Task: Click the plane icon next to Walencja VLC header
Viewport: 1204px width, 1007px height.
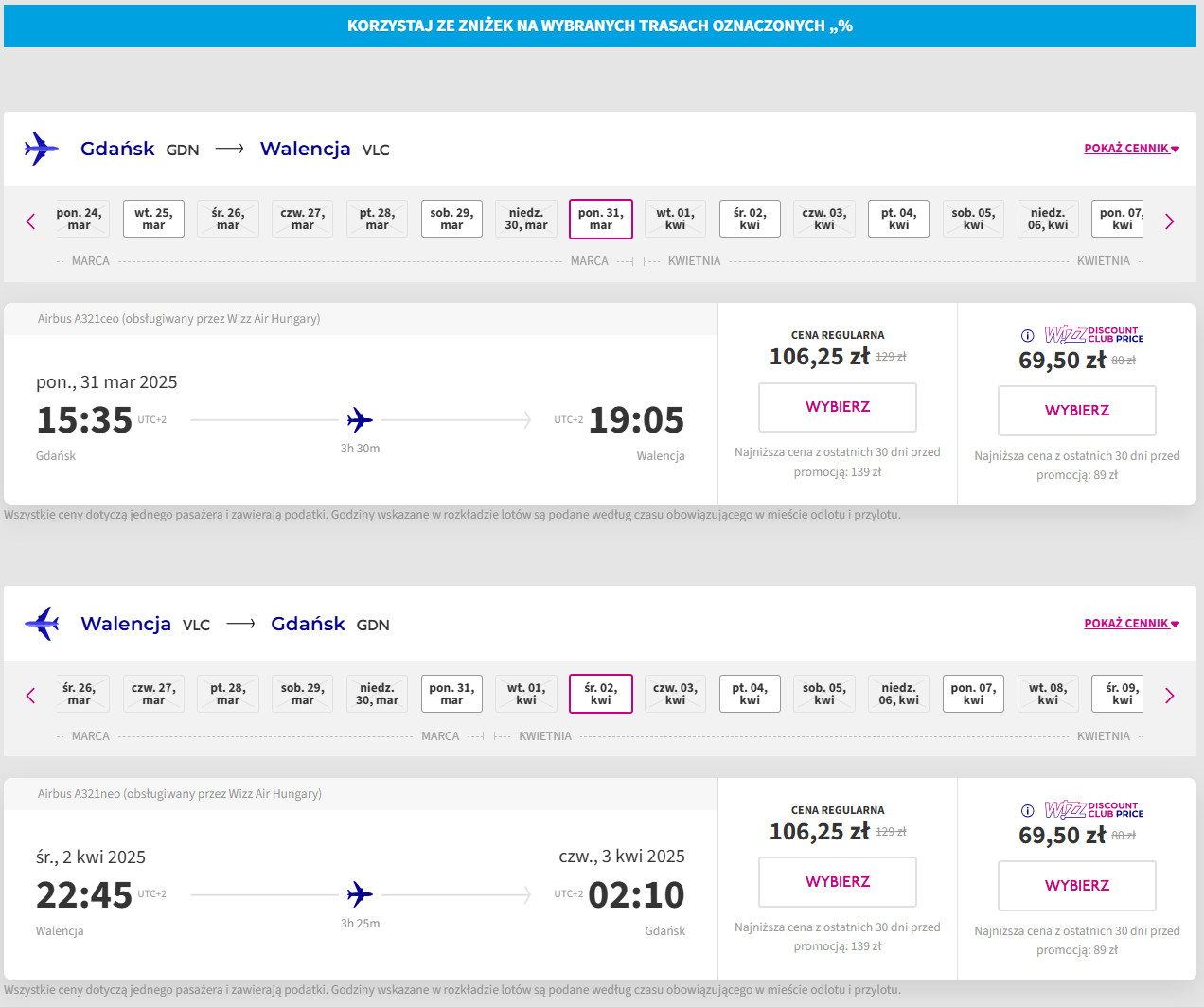Action: (x=42, y=624)
